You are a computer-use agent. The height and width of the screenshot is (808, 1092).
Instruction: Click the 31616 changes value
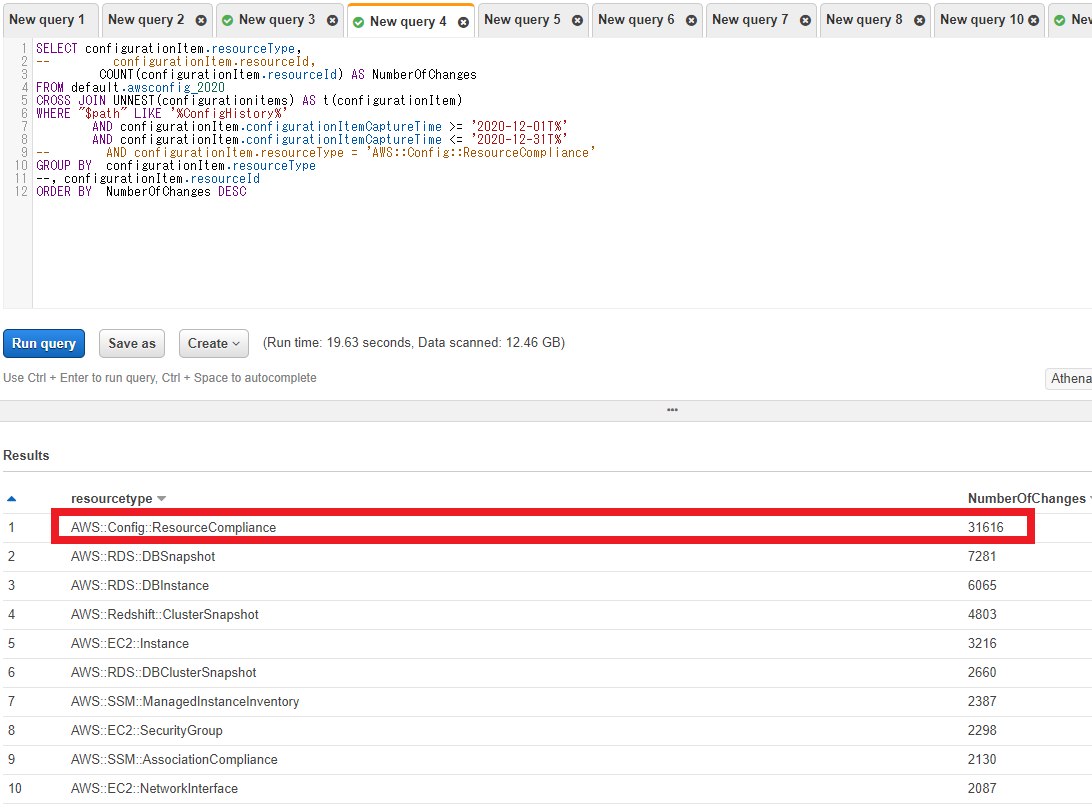pos(985,527)
